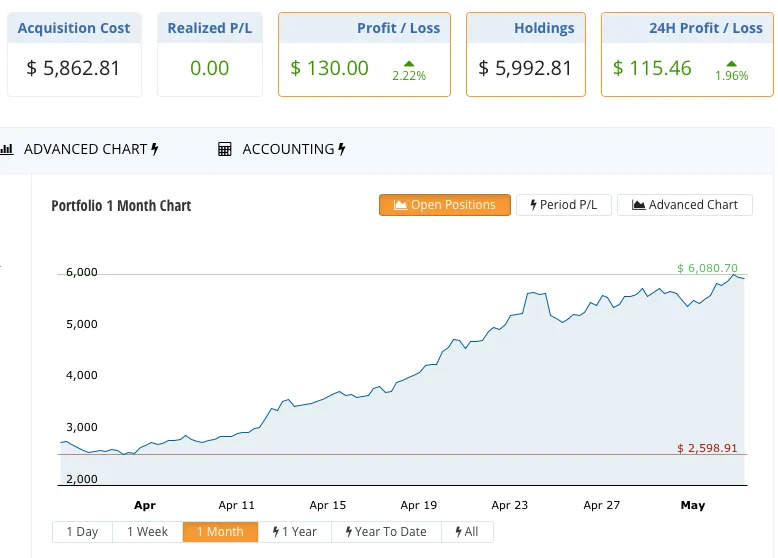Set chart range to 1 Week

click(x=147, y=532)
